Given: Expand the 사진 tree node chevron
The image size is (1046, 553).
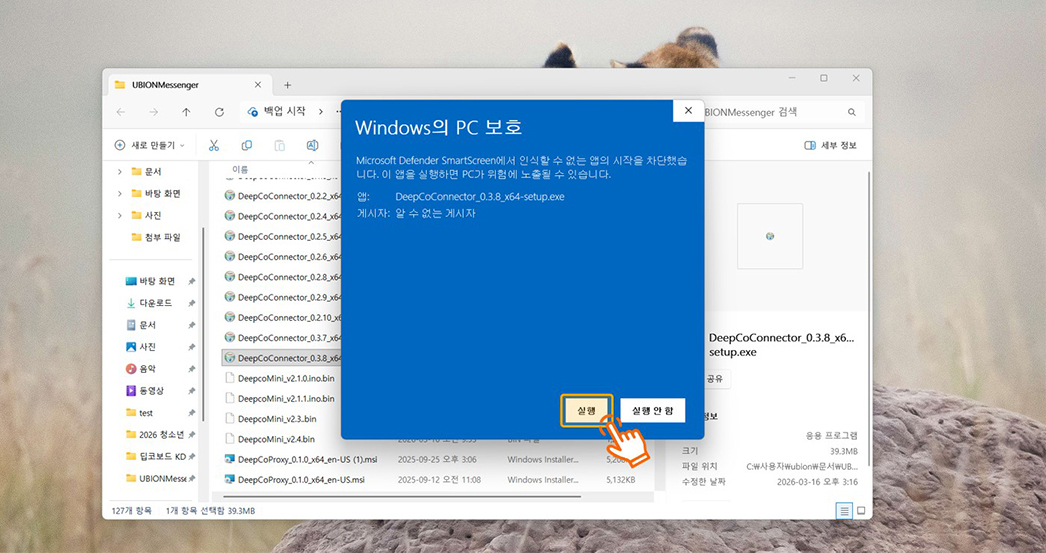Looking at the screenshot, I should 119,215.
